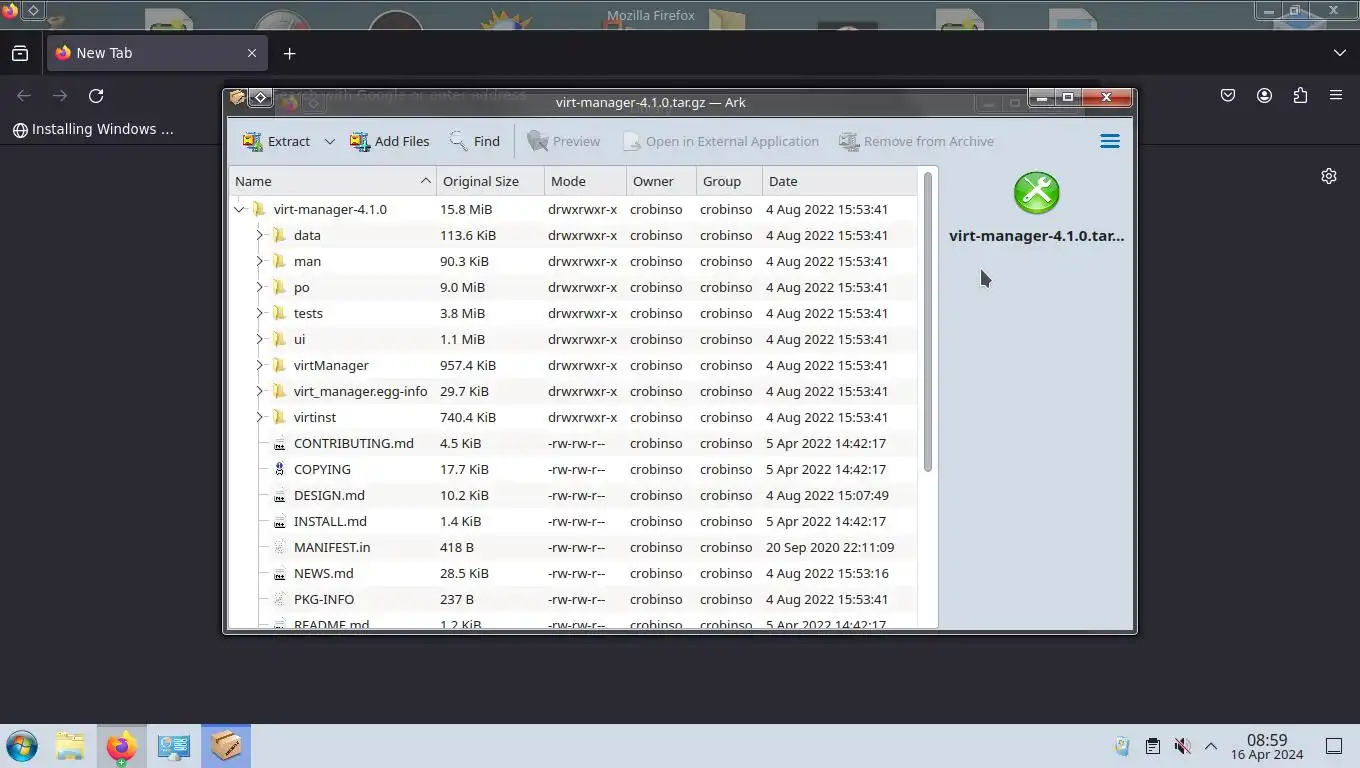Click Add Files in Ark toolbar

[389, 141]
